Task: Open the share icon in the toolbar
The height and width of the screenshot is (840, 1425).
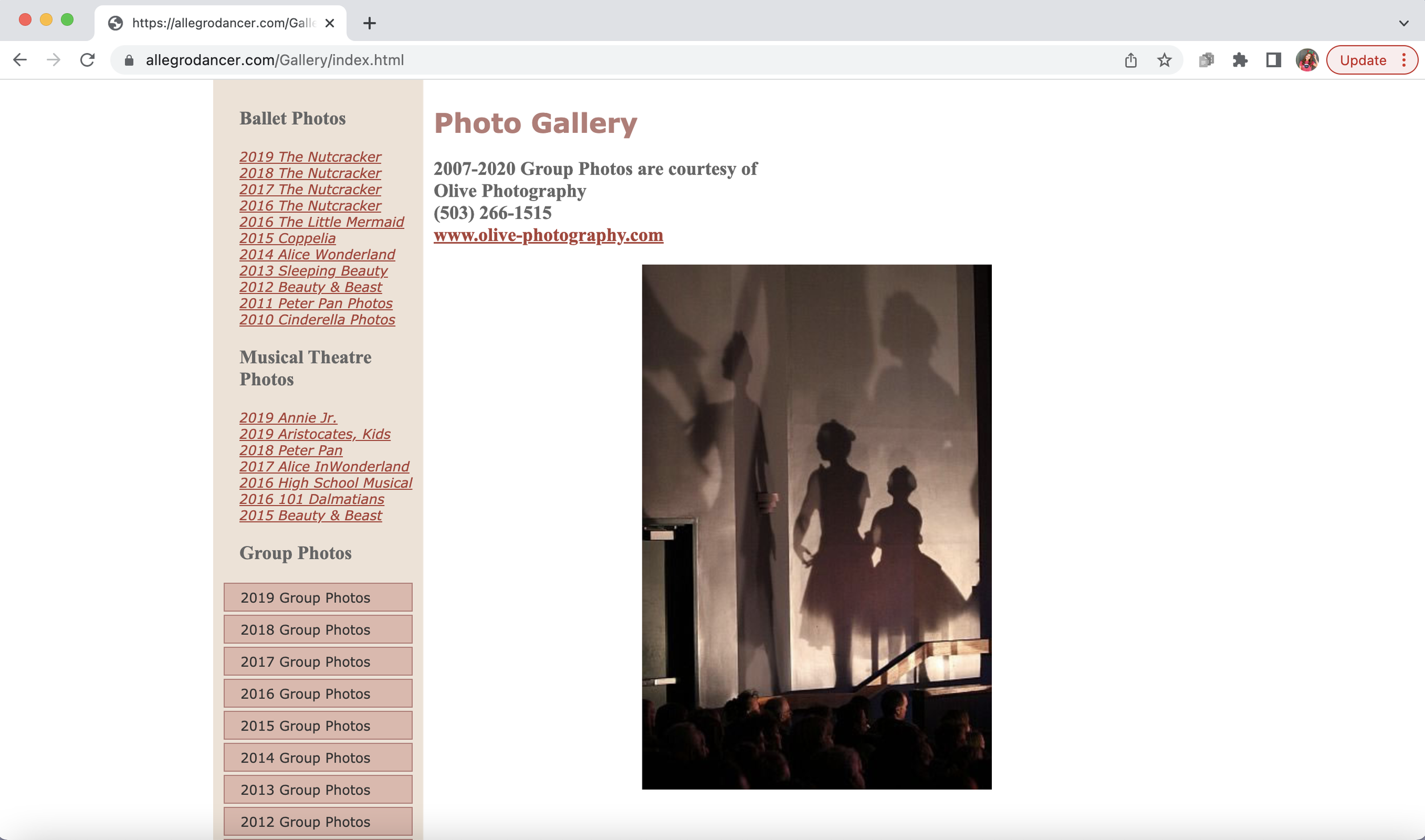Action: click(x=1131, y=60)
